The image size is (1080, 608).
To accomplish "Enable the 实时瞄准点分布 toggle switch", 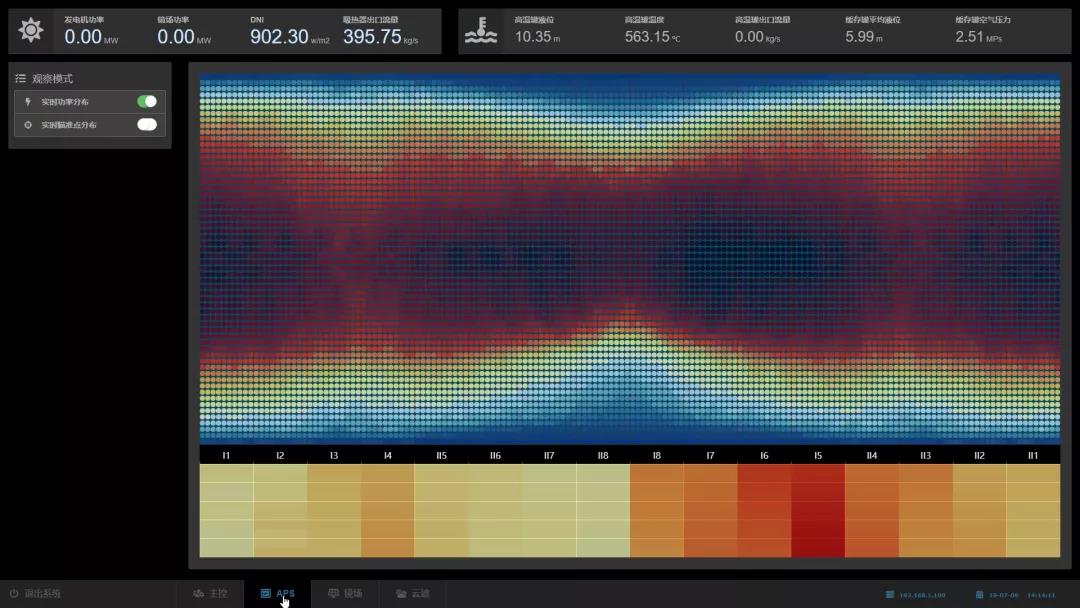I will [147, 124].
